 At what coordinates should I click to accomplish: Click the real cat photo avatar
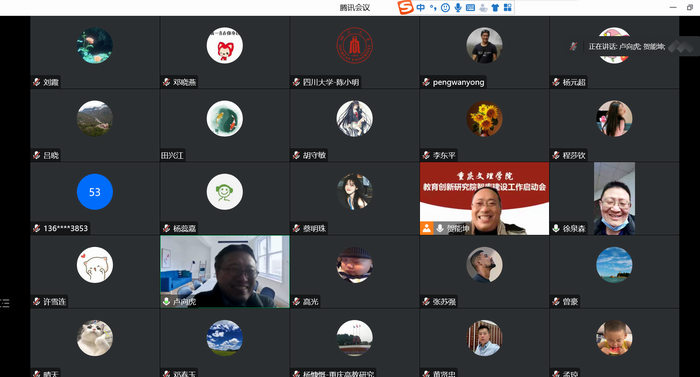point(95,338)
